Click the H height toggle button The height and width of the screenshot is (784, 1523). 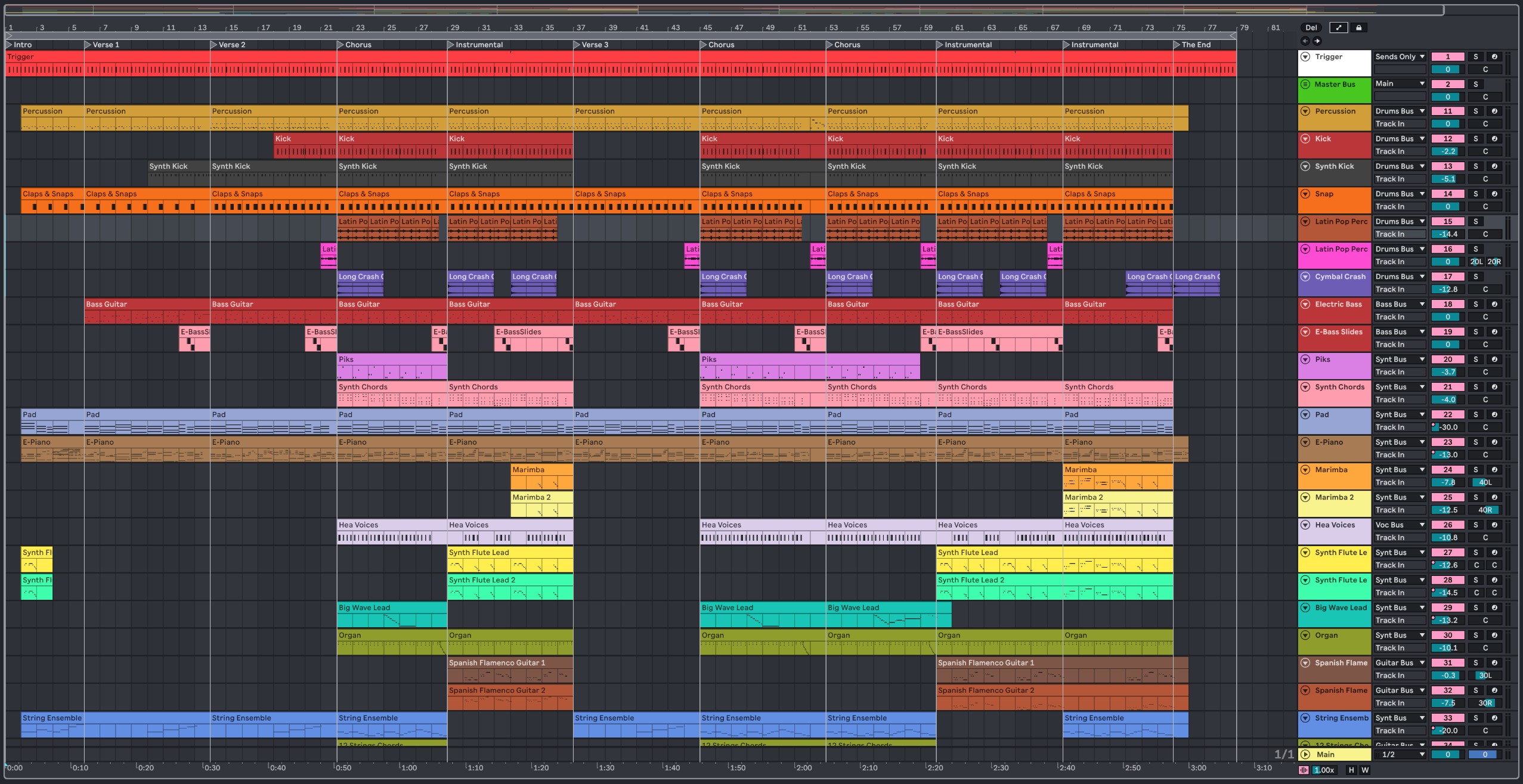[x=1351, y=770]
